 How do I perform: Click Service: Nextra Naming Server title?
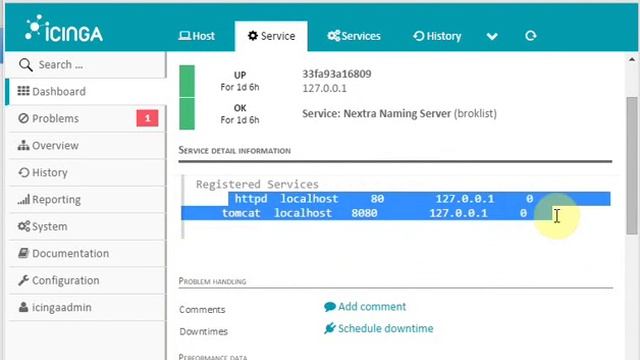coord(376,113)
